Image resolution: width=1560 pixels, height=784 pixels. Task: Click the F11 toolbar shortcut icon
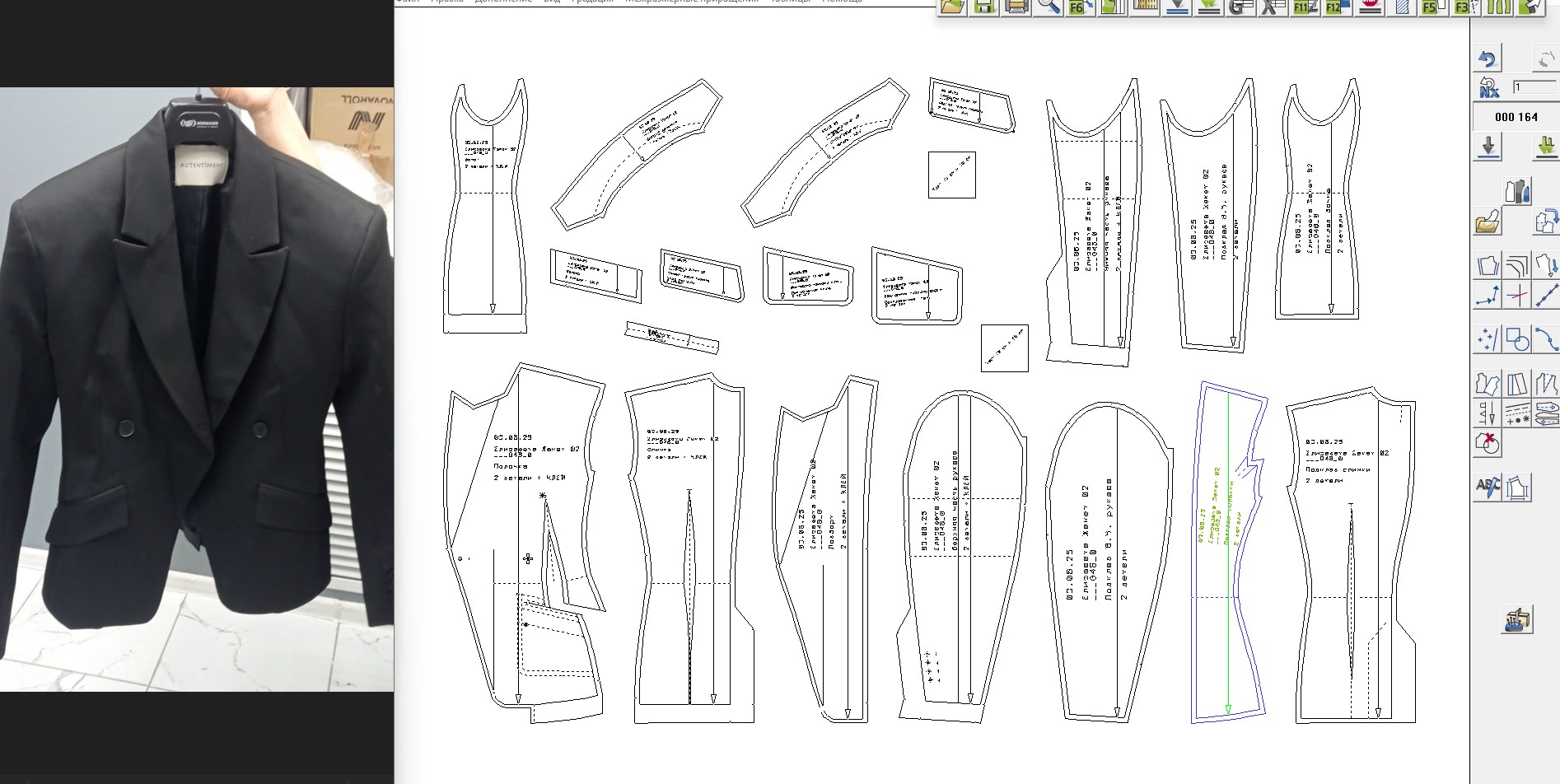coord(1305,7)
